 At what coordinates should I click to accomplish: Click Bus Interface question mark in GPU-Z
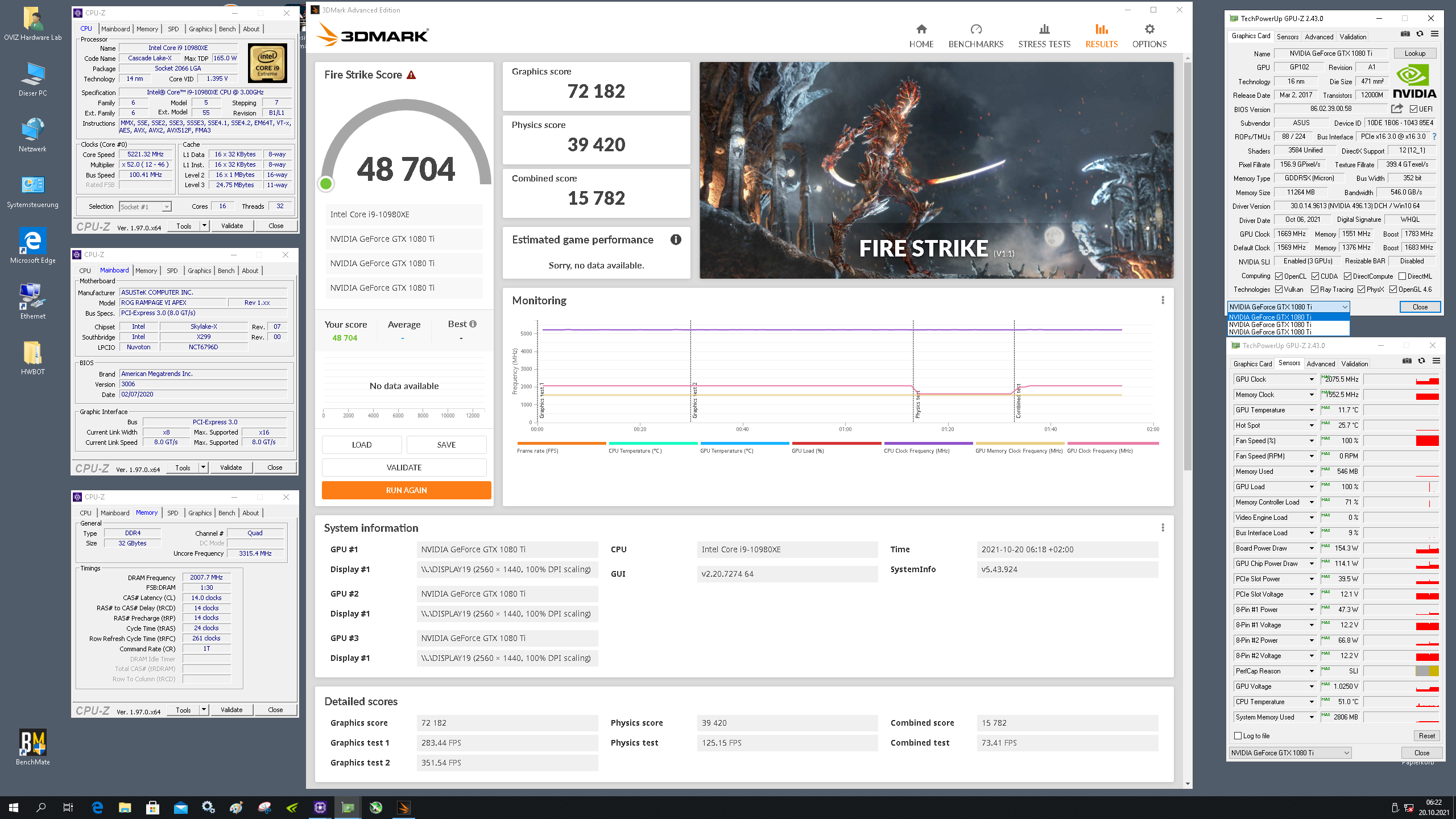1434,136
